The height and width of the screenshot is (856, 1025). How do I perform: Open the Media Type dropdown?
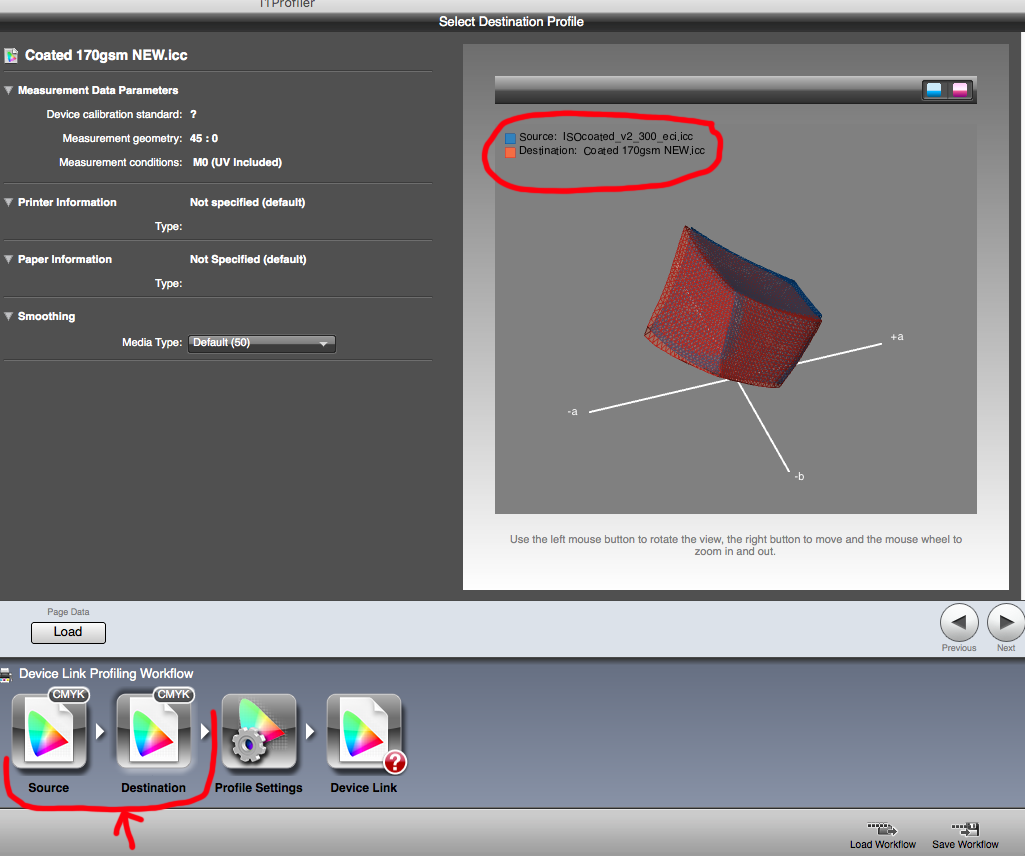click(261, 343)
